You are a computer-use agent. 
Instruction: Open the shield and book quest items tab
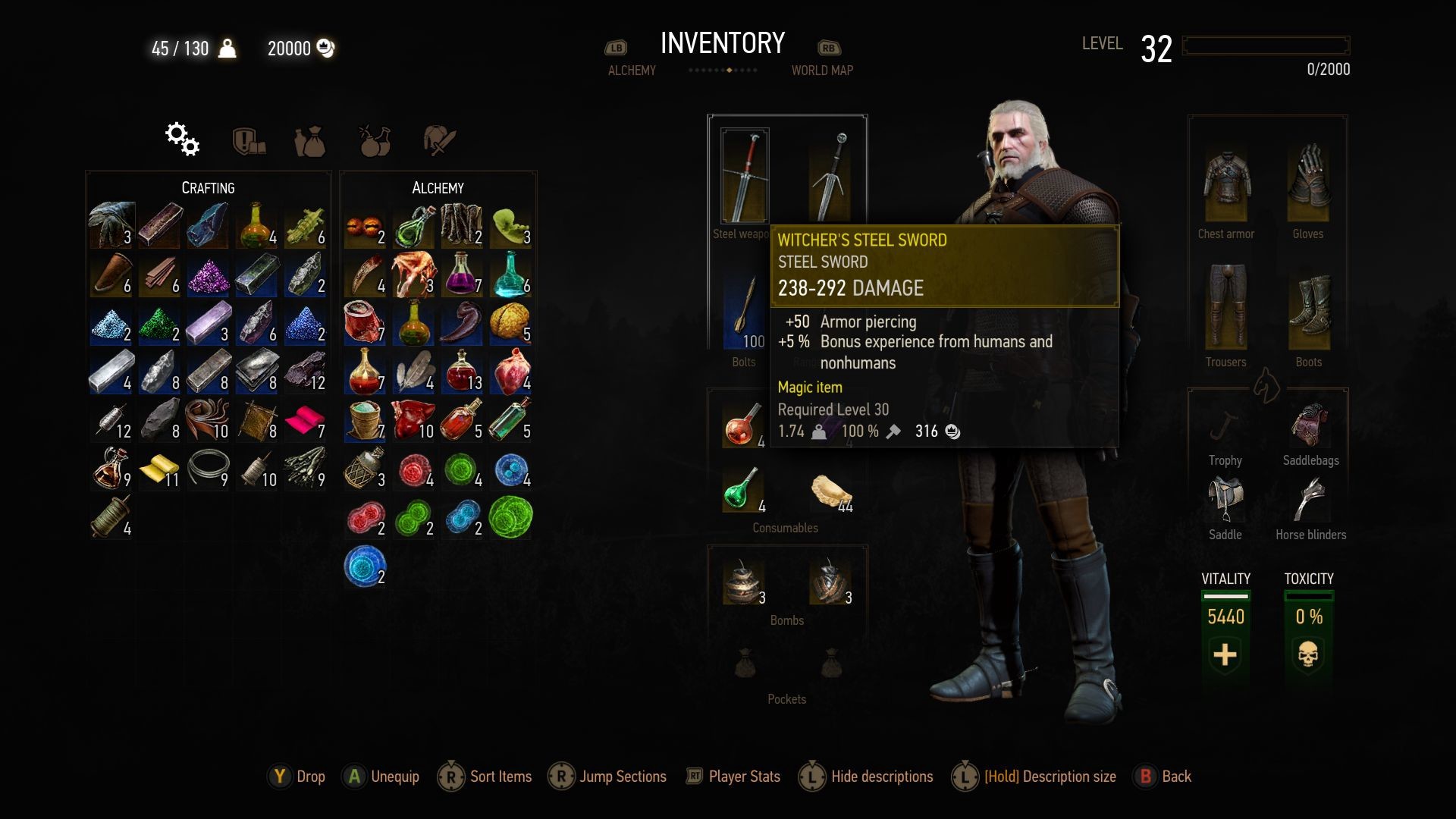point(248,141)
